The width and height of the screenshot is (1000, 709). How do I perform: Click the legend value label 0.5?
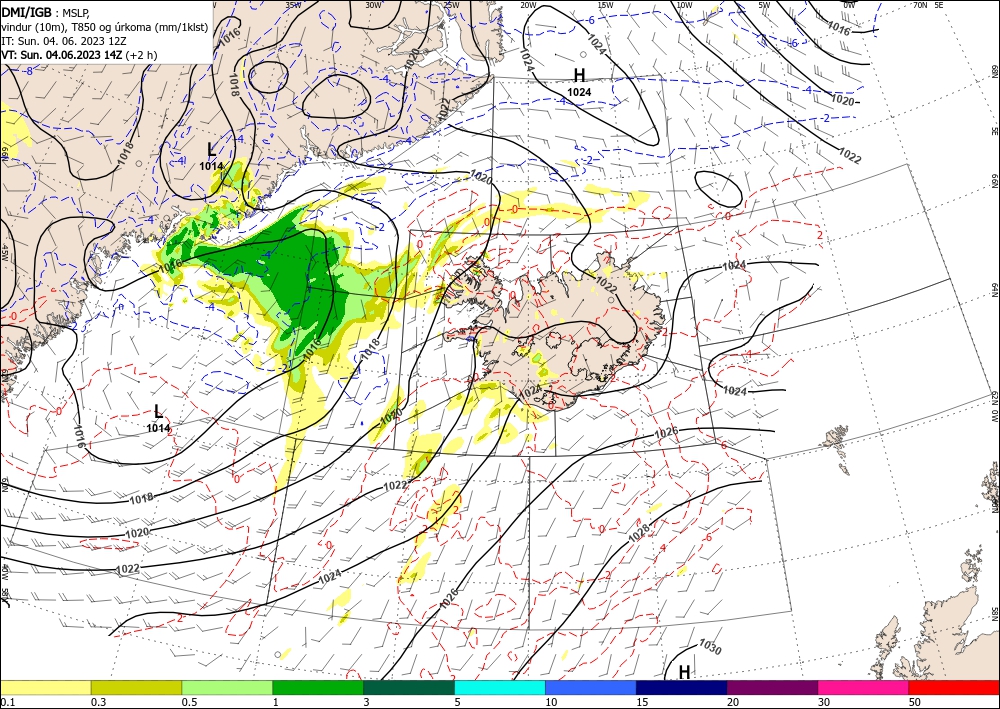click(x=189, y=702)
